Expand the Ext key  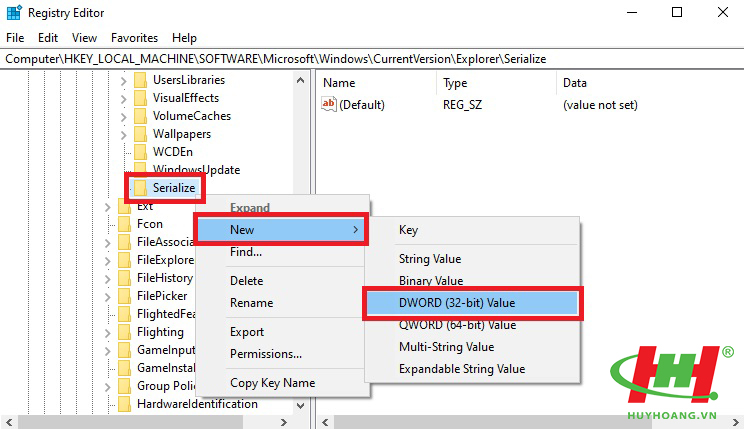108,207
